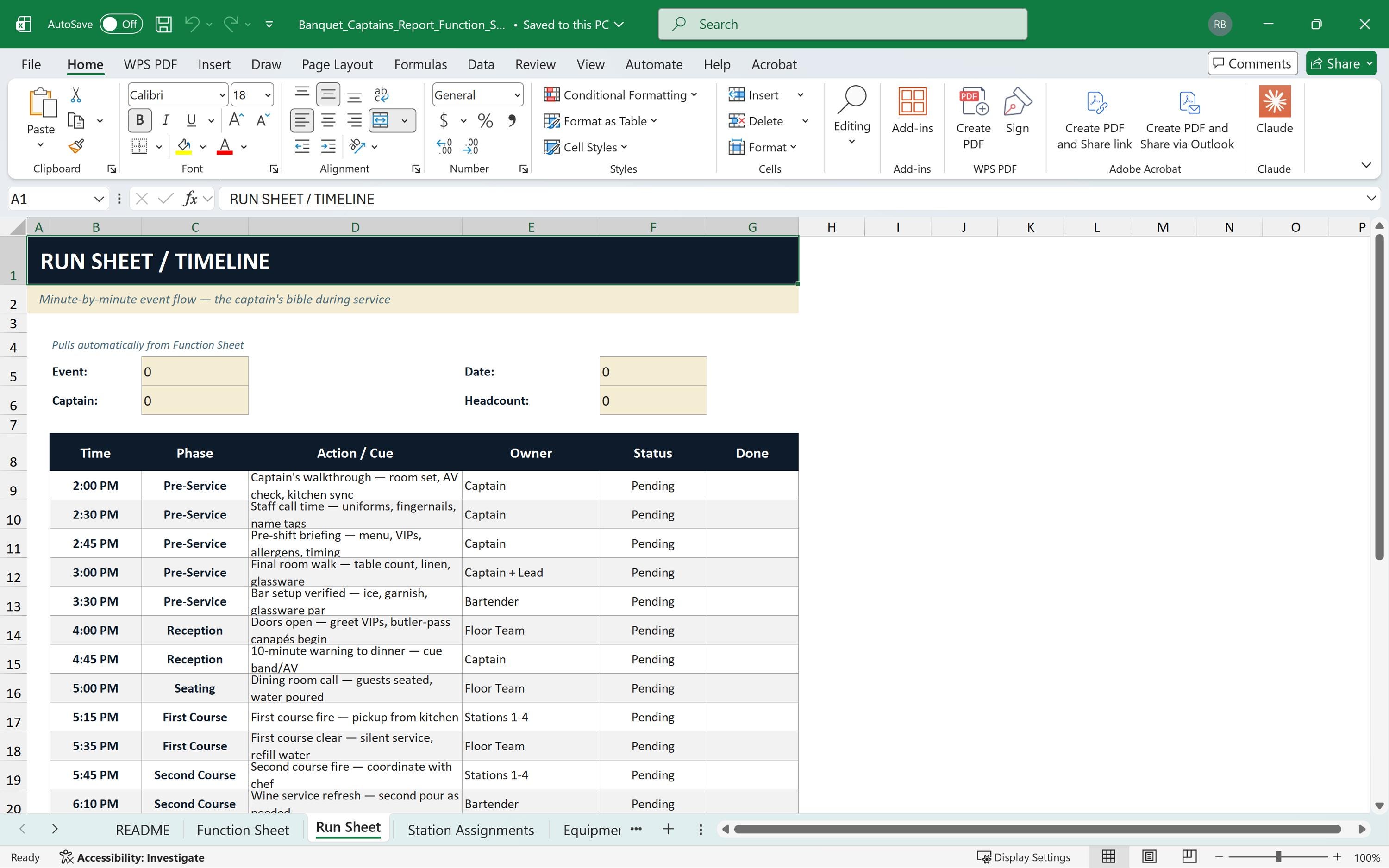Open the Claude add-in
This screenshot has height=868, width=1389.
point(1274,110)
